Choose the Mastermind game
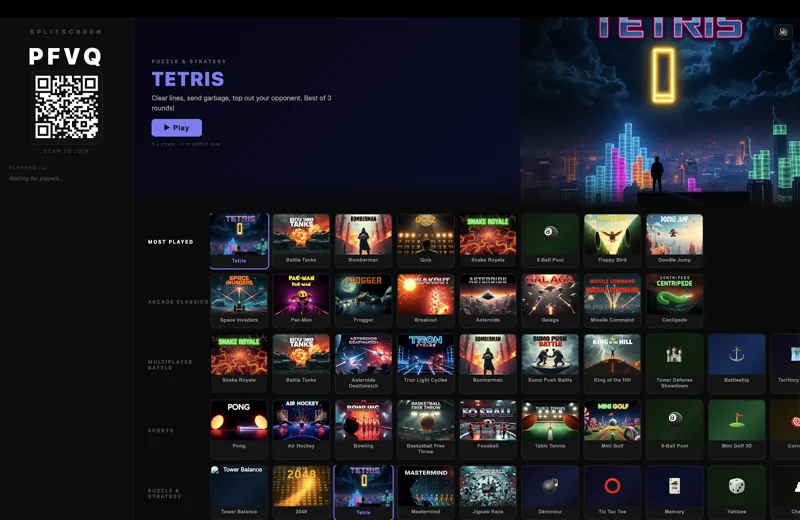 coord(426,492)
